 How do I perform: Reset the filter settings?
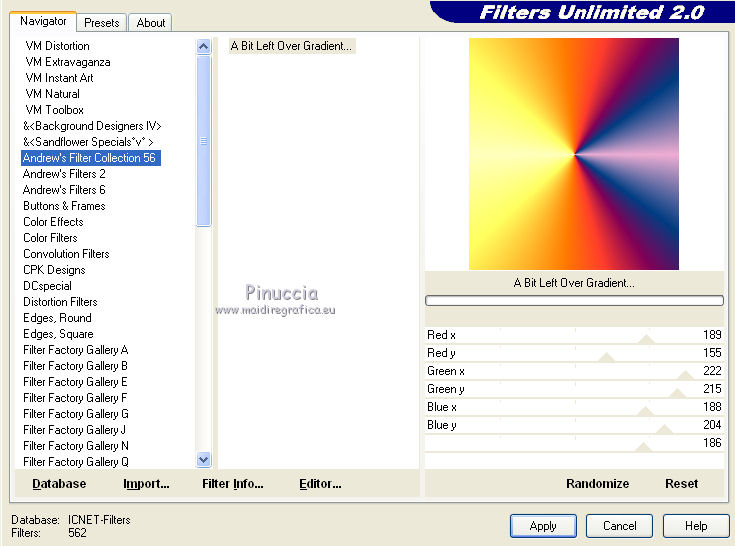coord(681,484)
